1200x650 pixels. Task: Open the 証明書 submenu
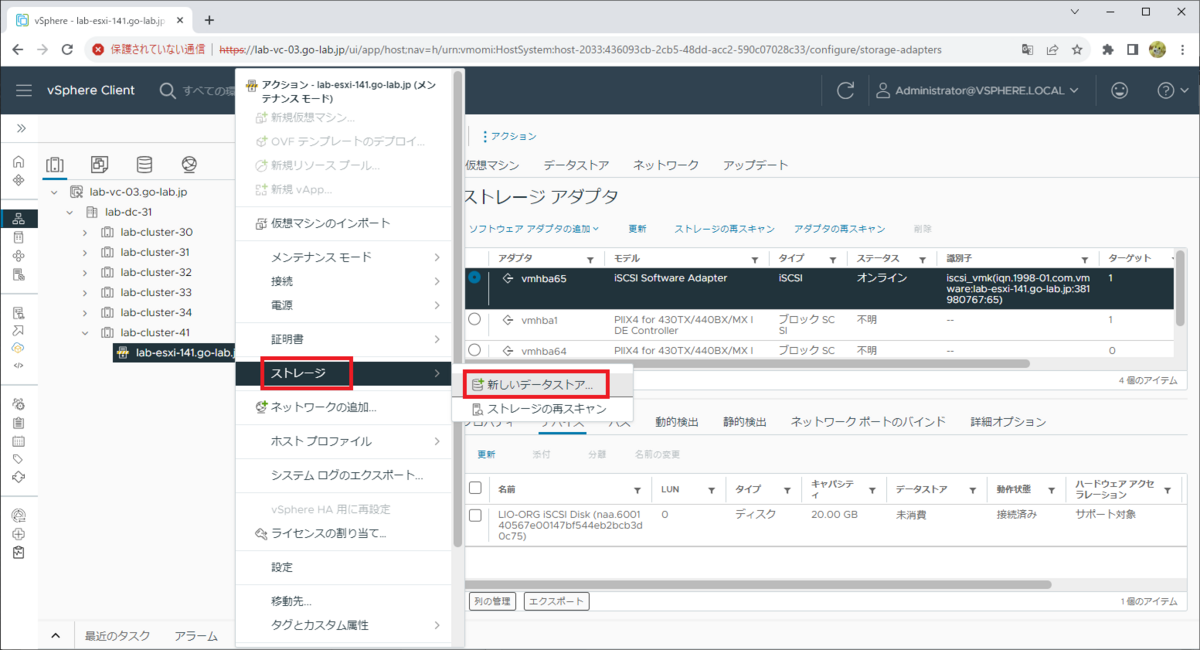(344, 339)
